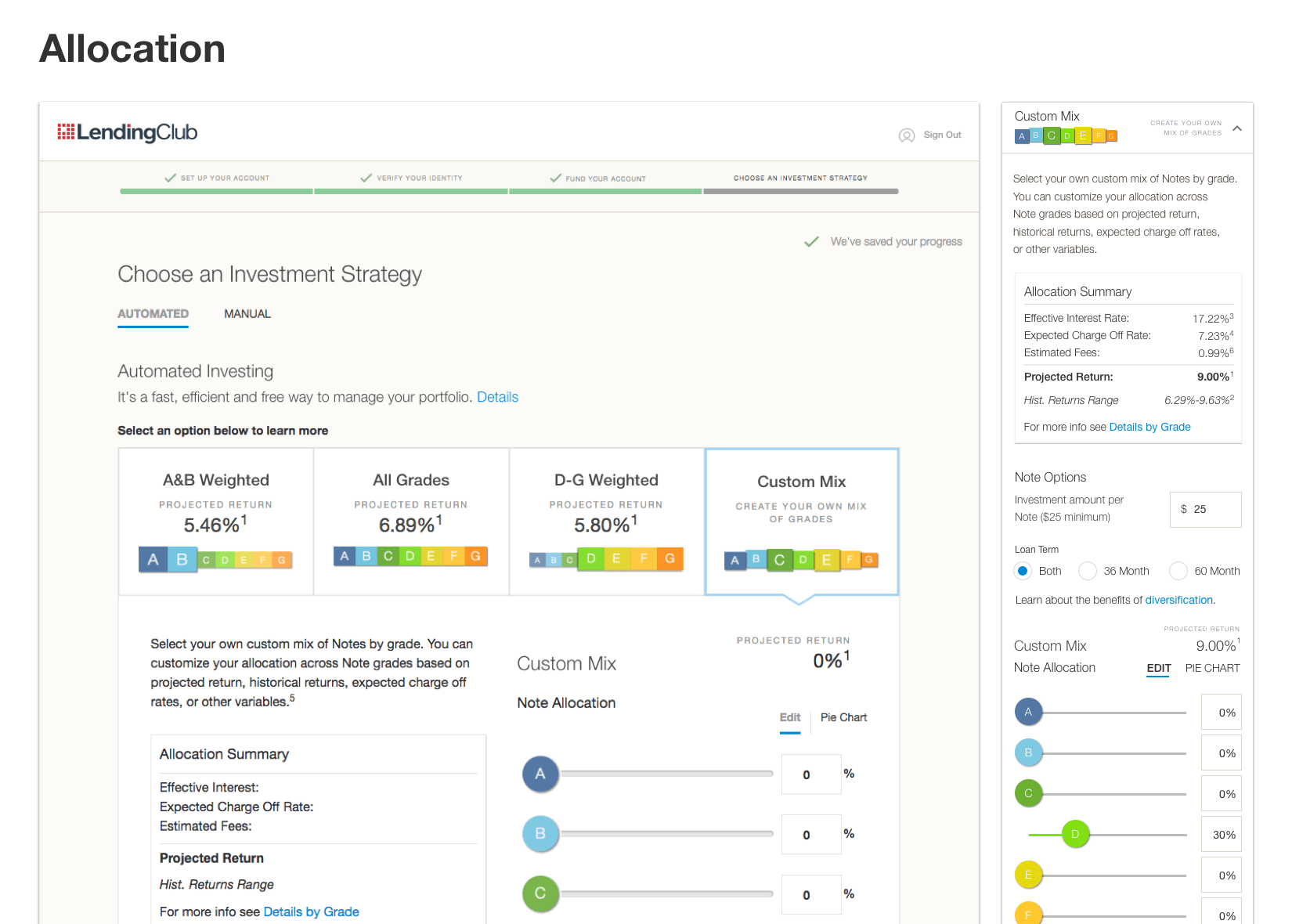This screenshot has width=1292, height=924.
Task: Click All Grades grade bar graphic
Action: 410,556
